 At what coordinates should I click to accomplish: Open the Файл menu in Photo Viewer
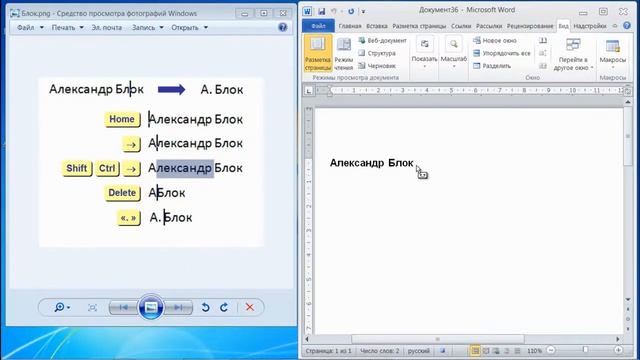tap(30, 27)
